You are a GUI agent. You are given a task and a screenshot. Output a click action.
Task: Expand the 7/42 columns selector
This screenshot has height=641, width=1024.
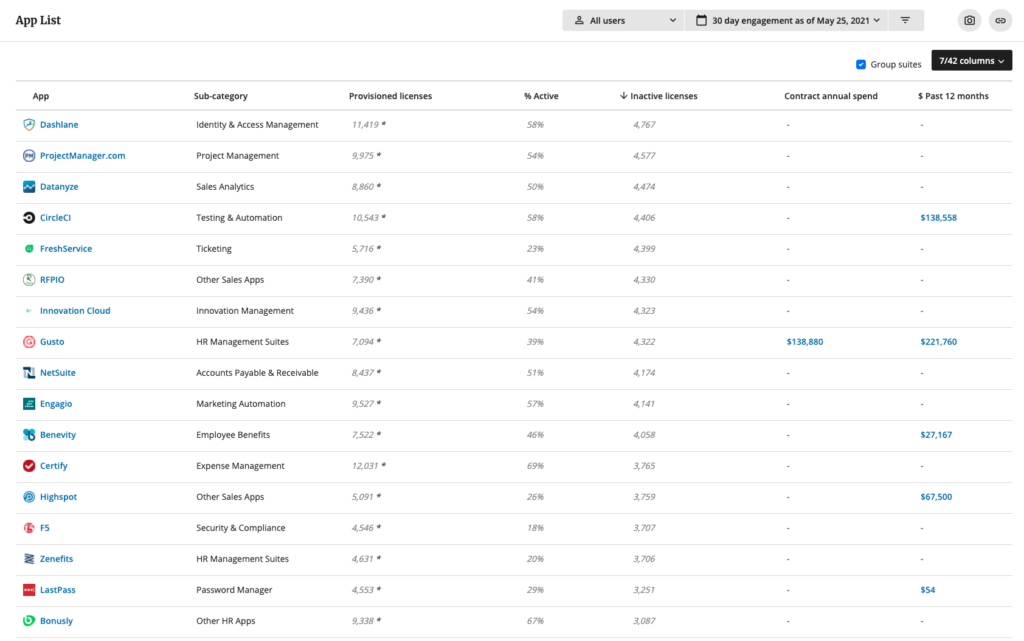971,60
